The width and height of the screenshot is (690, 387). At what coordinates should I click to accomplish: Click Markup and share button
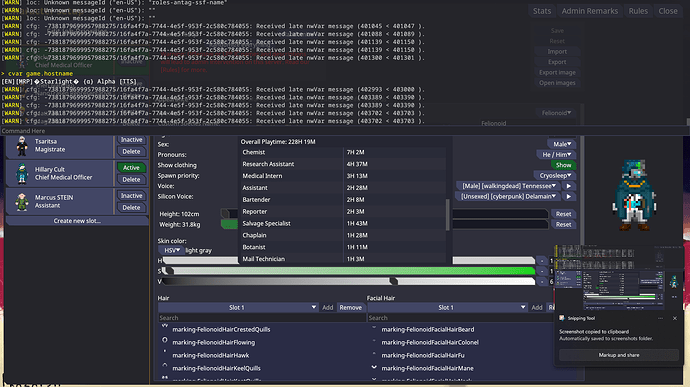coord(619,355)
